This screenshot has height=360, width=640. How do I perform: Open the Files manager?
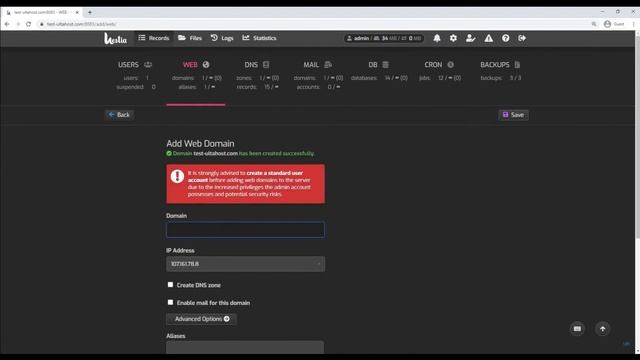pyautogui.click(x=190, y=38)
